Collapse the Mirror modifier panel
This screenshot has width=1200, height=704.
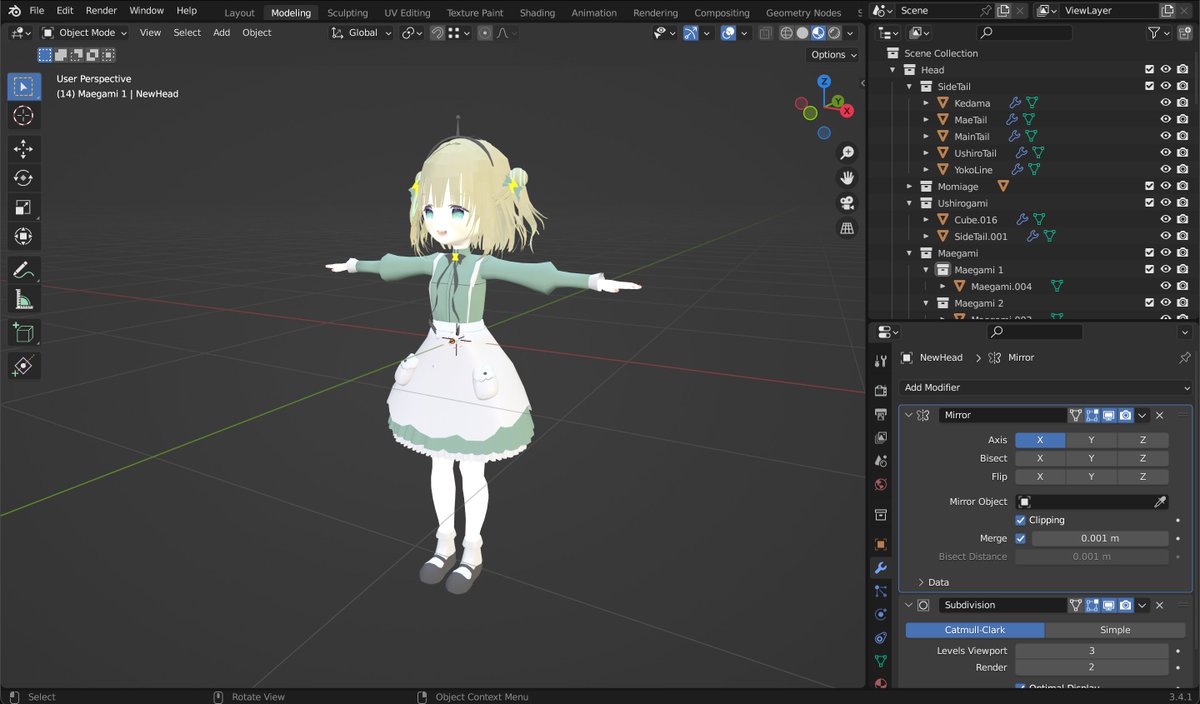pyautogui.click(x=908, y=415)
